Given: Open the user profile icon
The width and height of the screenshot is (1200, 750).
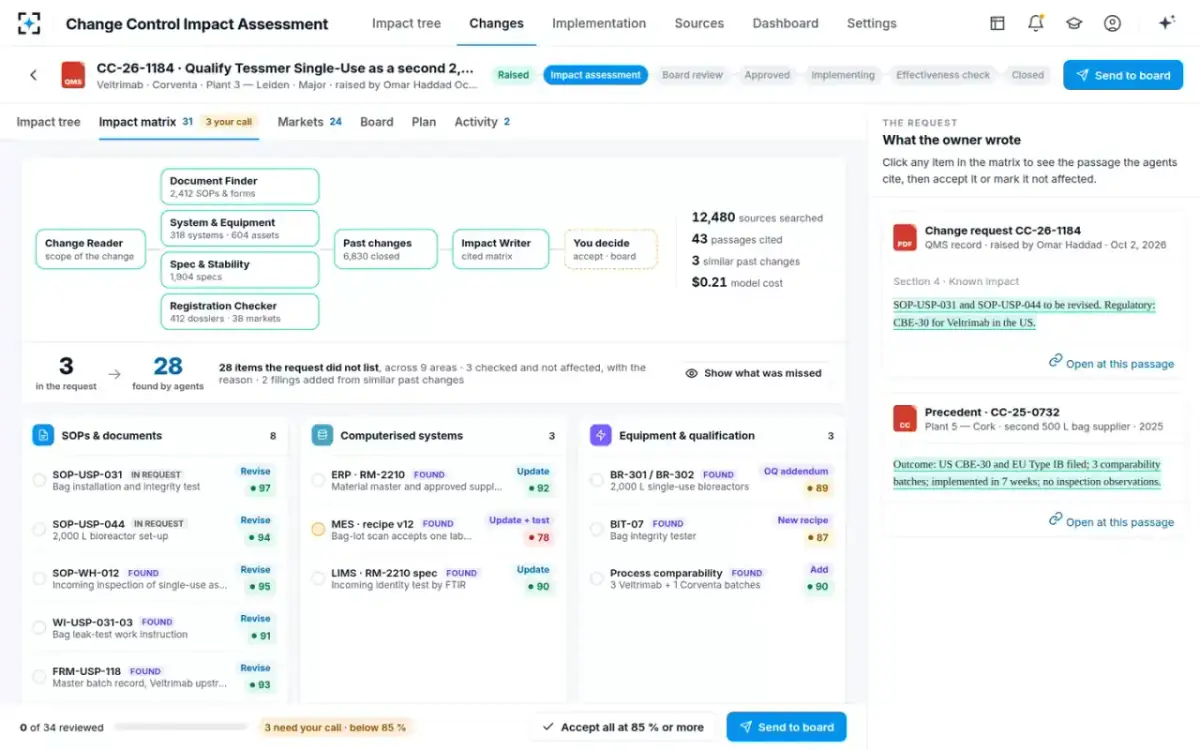Looking at the screenshot, I should (x=1112, y=23).
